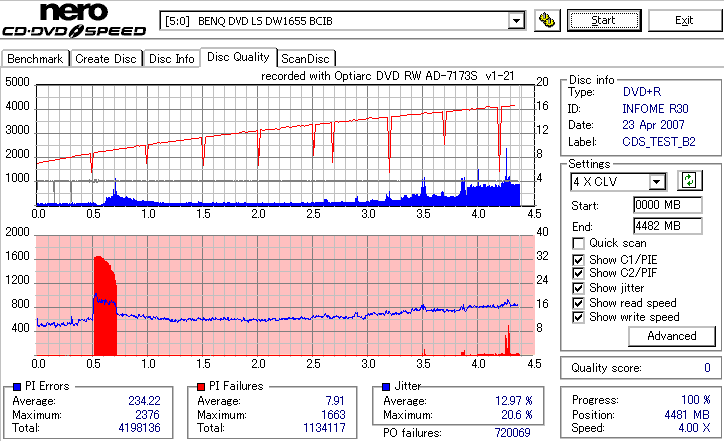The image size is (724, 441).
Task: Open the Disc Info tab
Action: [171, 59]
